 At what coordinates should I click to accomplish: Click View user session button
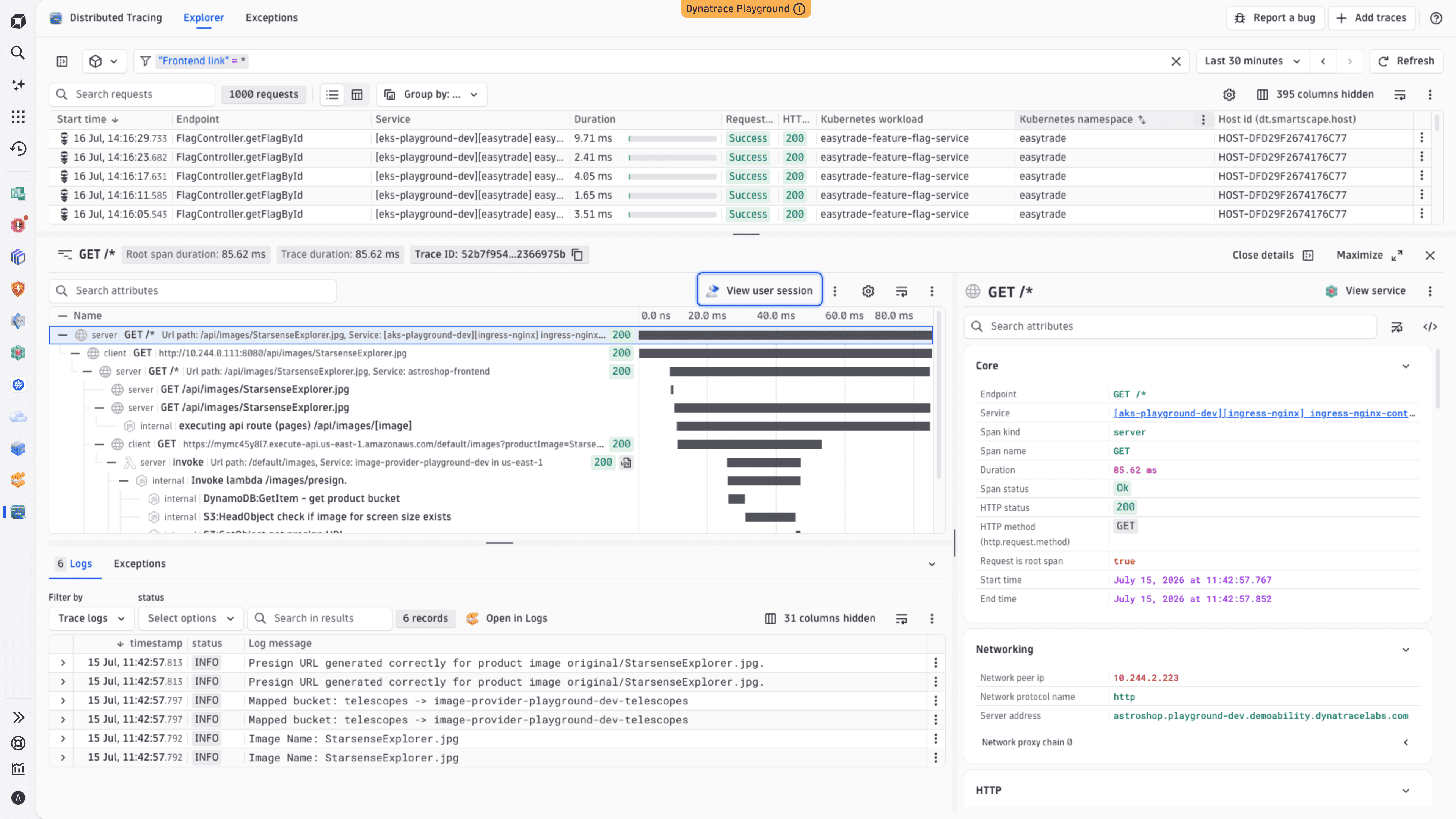759,290
